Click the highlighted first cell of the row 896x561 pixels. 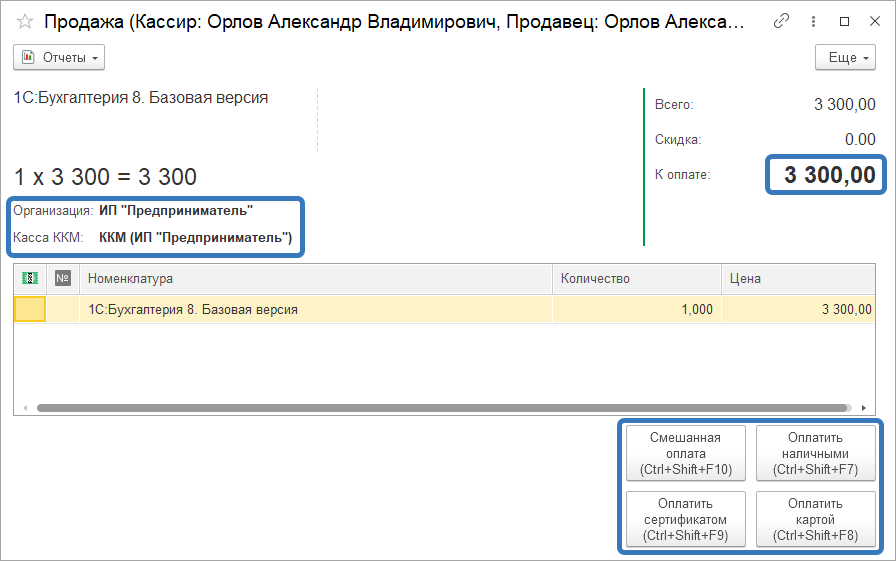point(30,310)
